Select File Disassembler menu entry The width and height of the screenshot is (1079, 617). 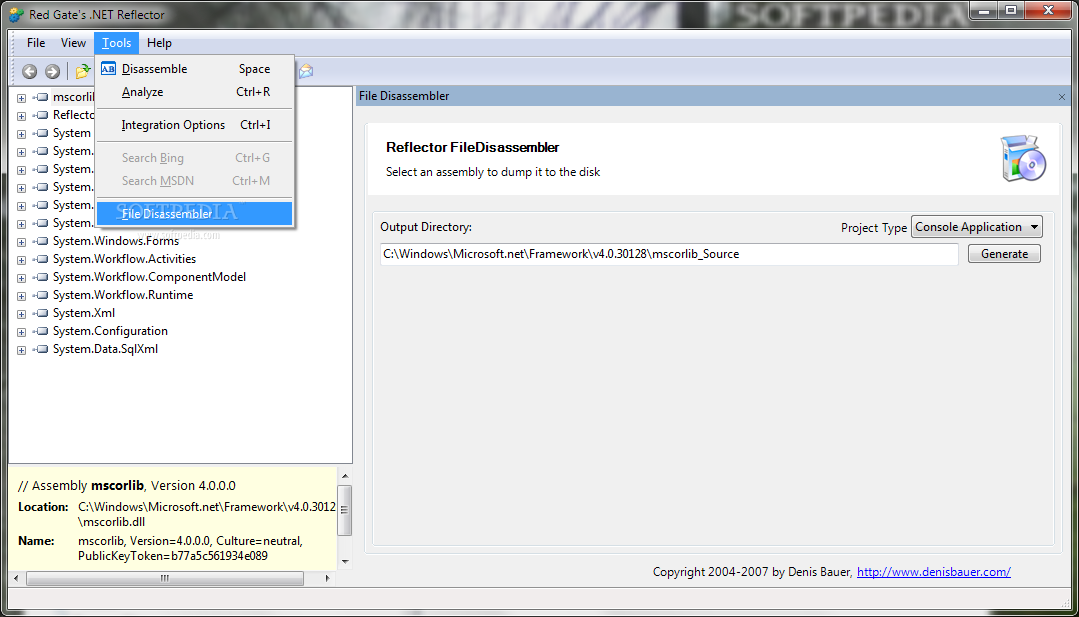195,213
